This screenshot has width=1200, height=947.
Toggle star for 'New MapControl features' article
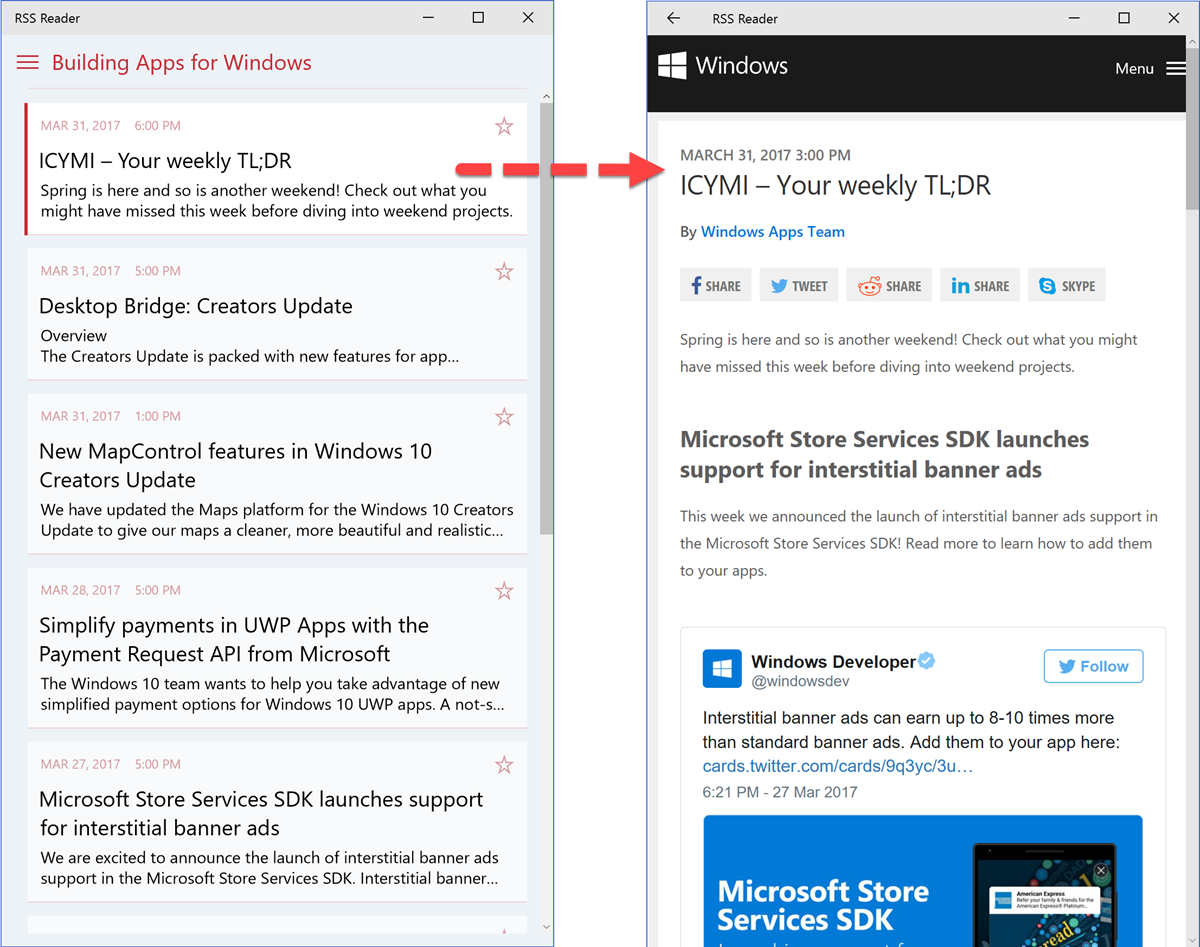(504, 416)
